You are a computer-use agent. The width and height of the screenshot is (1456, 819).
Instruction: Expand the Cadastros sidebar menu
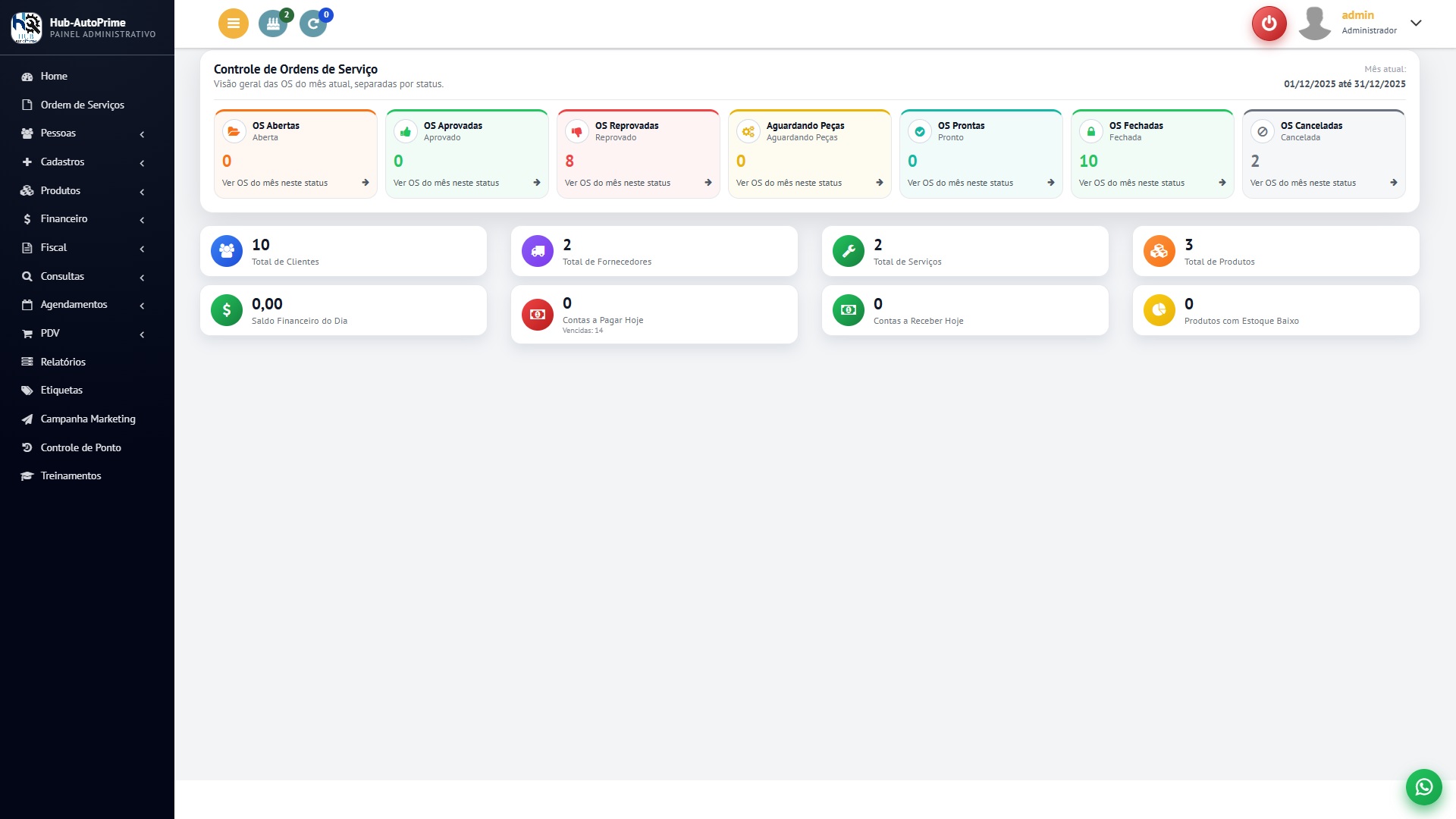(x=63, y=162)
